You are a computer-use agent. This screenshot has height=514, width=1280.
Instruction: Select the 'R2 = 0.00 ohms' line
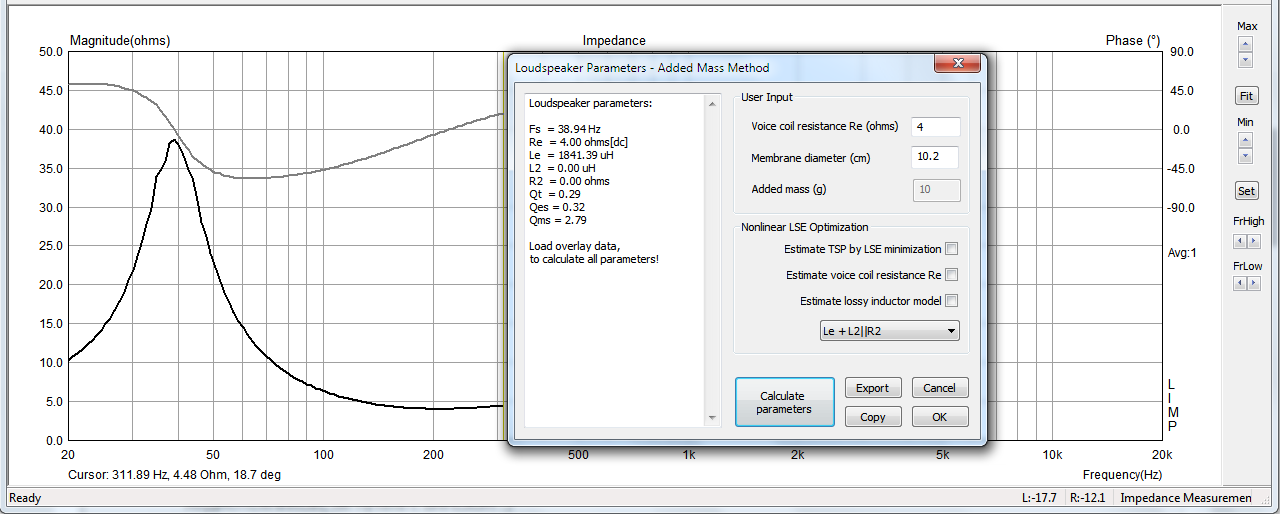coord(569,181)
